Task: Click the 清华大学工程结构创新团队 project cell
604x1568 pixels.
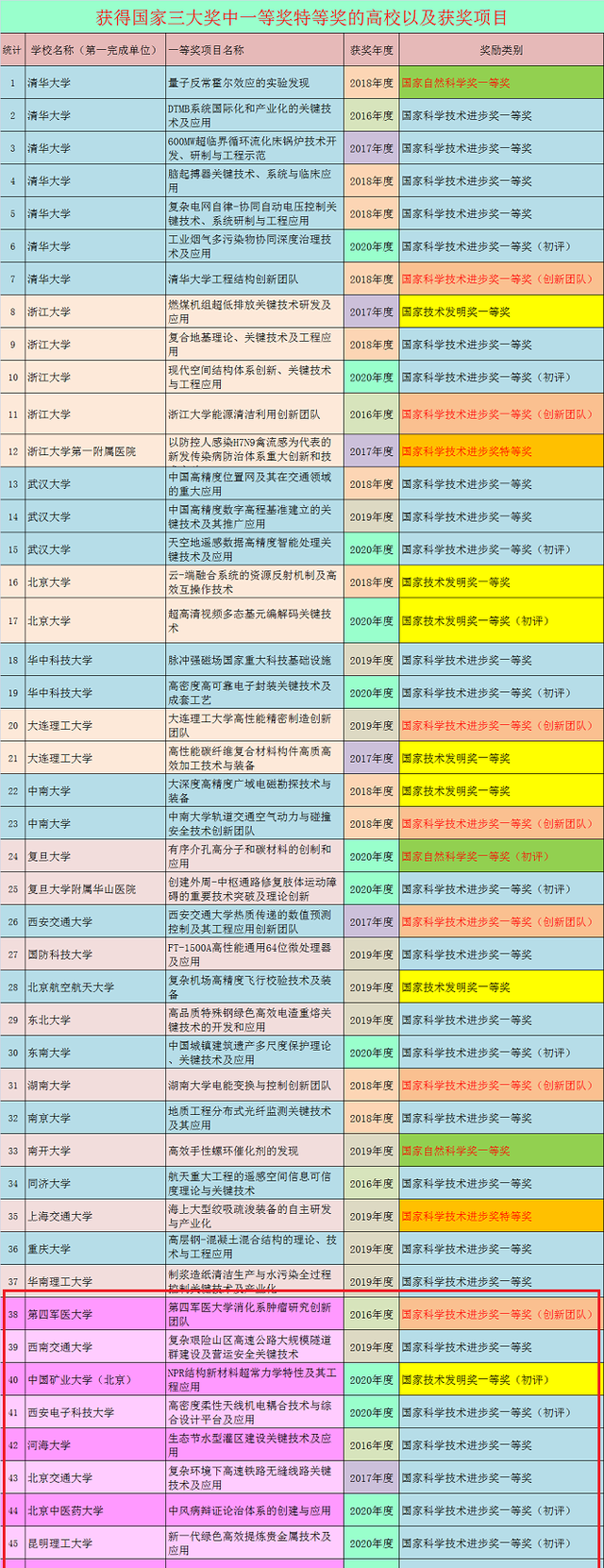Action: pyautogui.click(x=255, y=279)
